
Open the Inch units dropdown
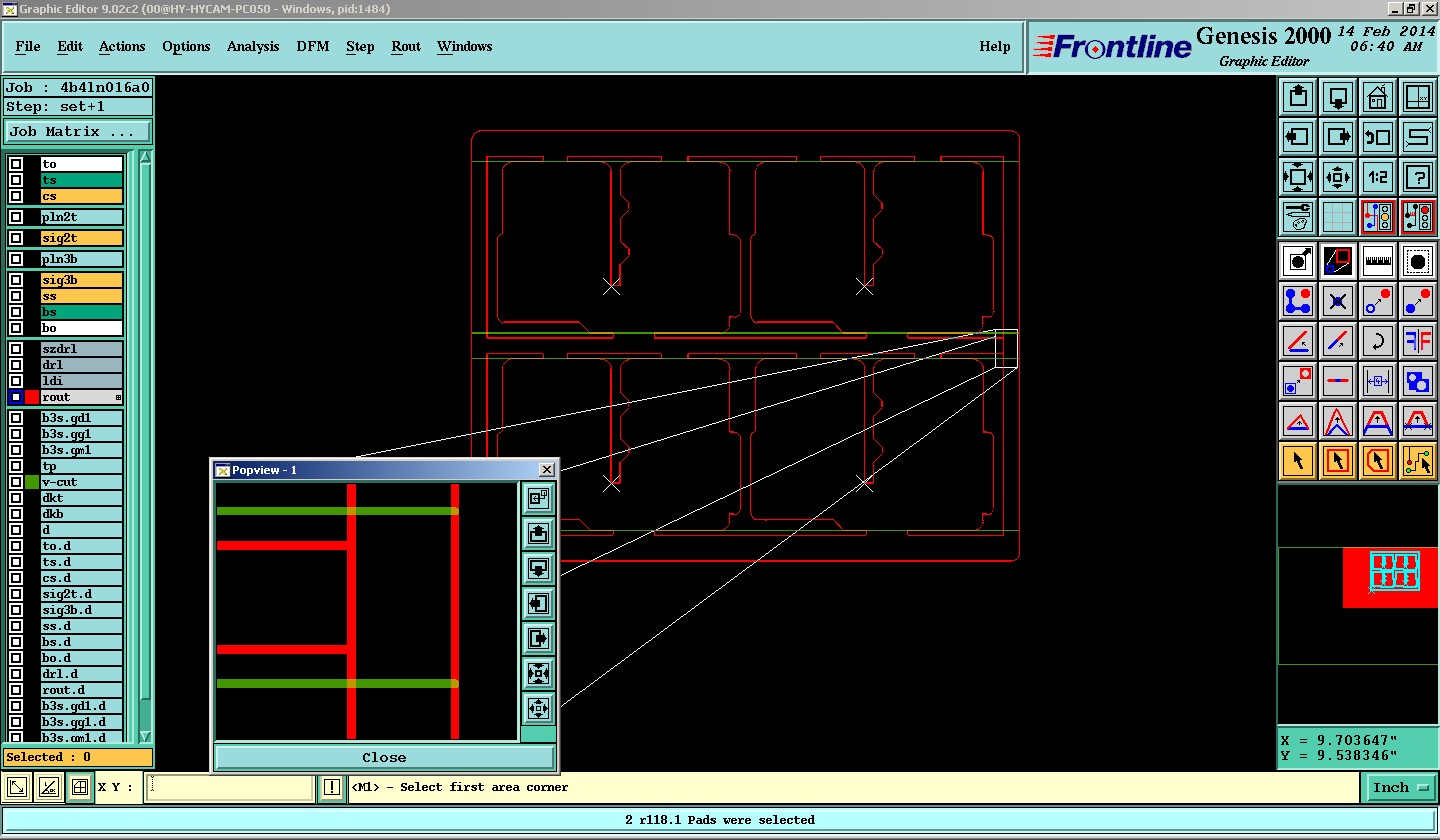[1400, 788]
